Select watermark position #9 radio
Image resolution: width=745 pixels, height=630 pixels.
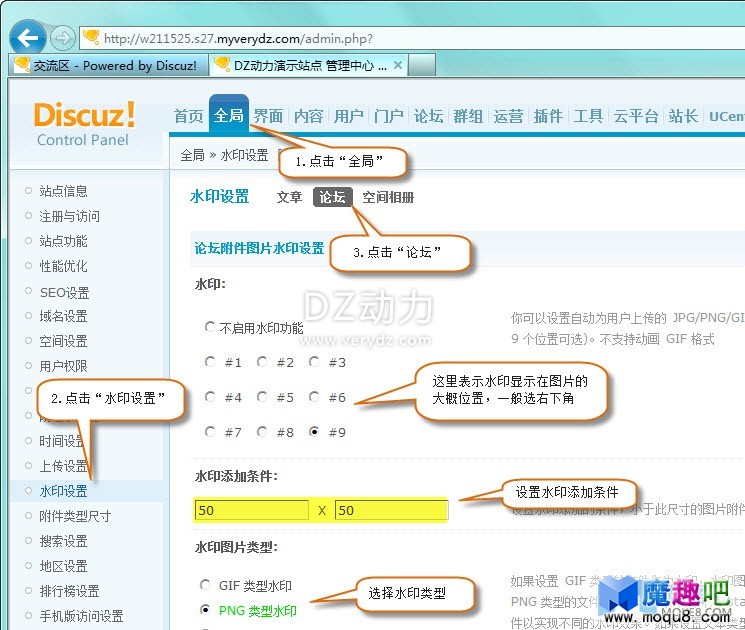[x=314, y=431]
